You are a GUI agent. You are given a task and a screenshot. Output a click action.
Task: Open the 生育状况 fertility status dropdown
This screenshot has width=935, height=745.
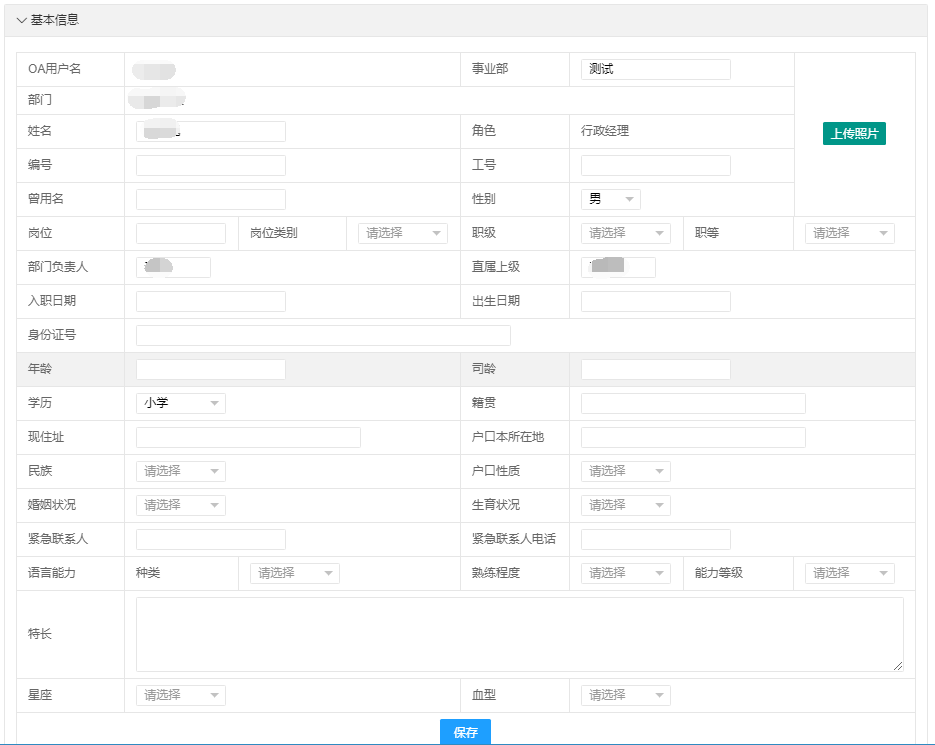tap(625, 505)
